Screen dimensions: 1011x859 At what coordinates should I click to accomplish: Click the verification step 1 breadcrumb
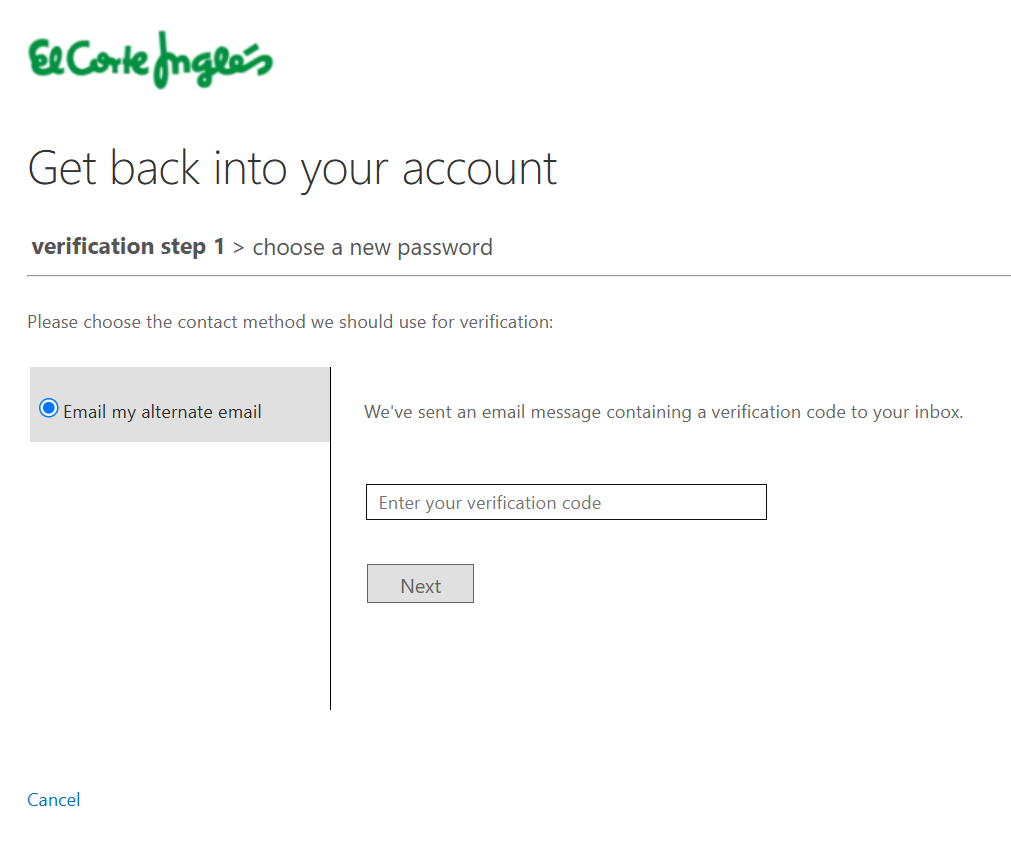128,246
